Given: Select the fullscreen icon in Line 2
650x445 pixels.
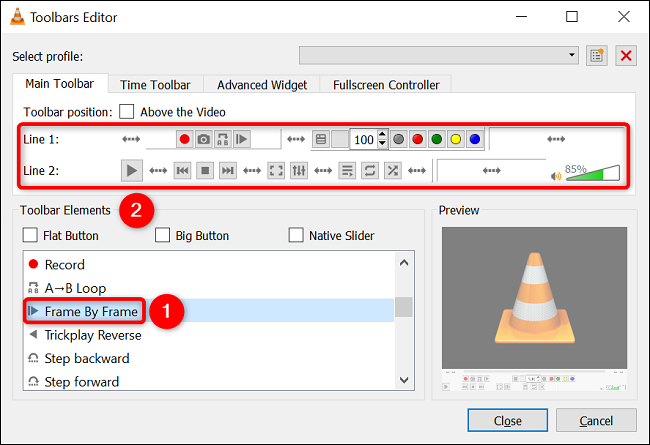Looking at the screenshot, I should pyautogui.click(x=276, y=170).
